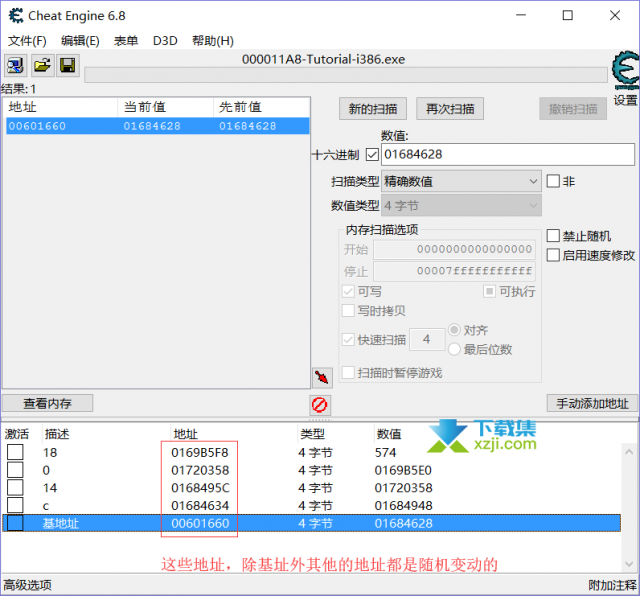Click the scan progress bar

point(346,75)
